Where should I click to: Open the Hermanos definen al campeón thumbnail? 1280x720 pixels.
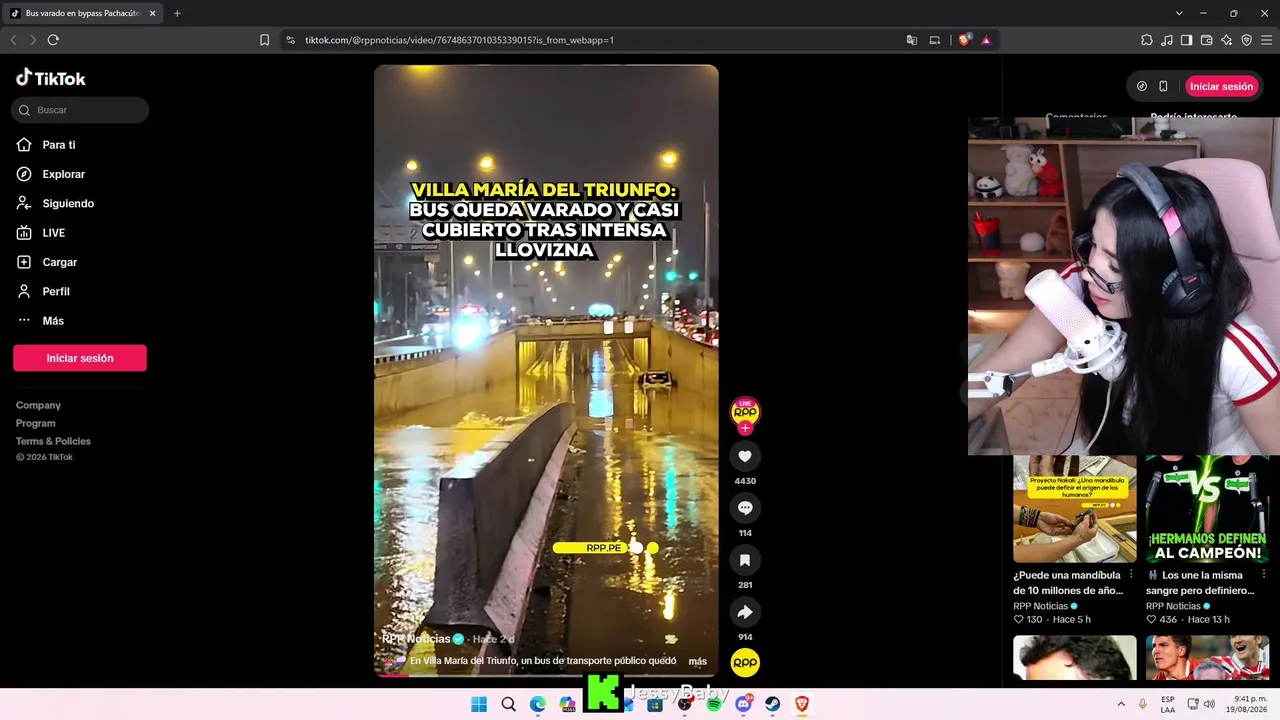[x=1207, y=509]
